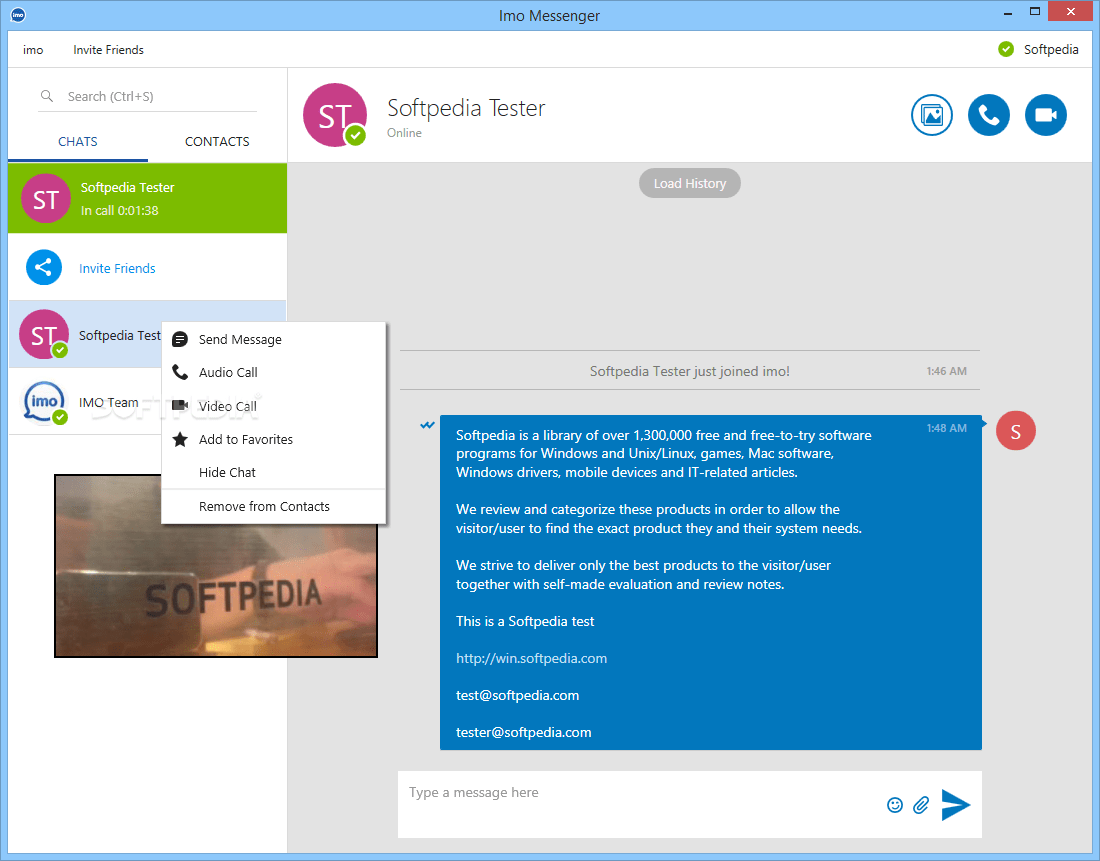
Task: Click the 1:48 AM message timestamp
Action: point(946,428)
